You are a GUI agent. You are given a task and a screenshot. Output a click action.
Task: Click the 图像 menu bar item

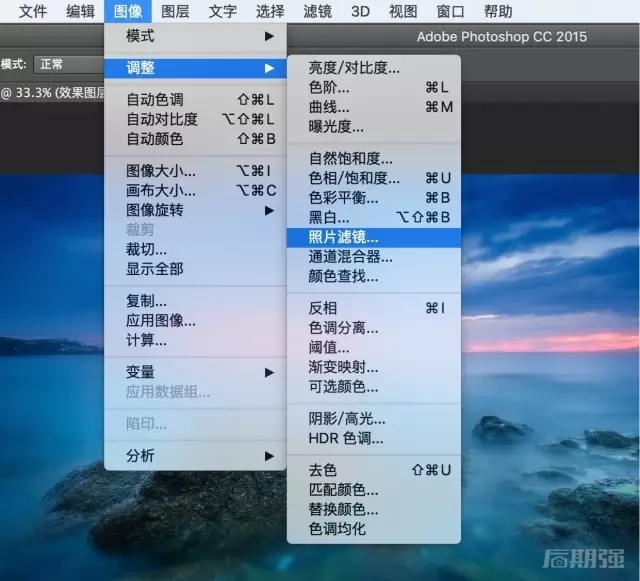(128, 11)
